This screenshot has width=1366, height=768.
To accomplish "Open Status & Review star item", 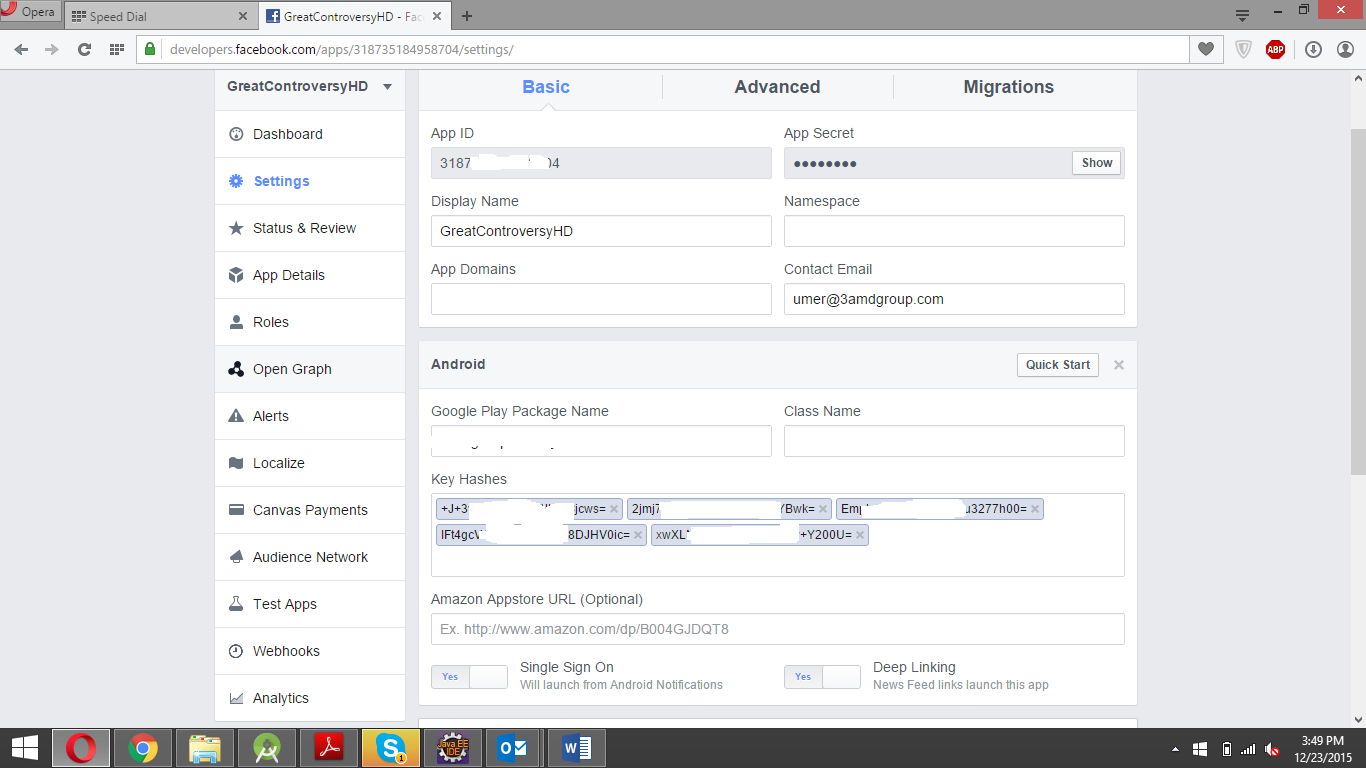I will click(x=310, y=228).
